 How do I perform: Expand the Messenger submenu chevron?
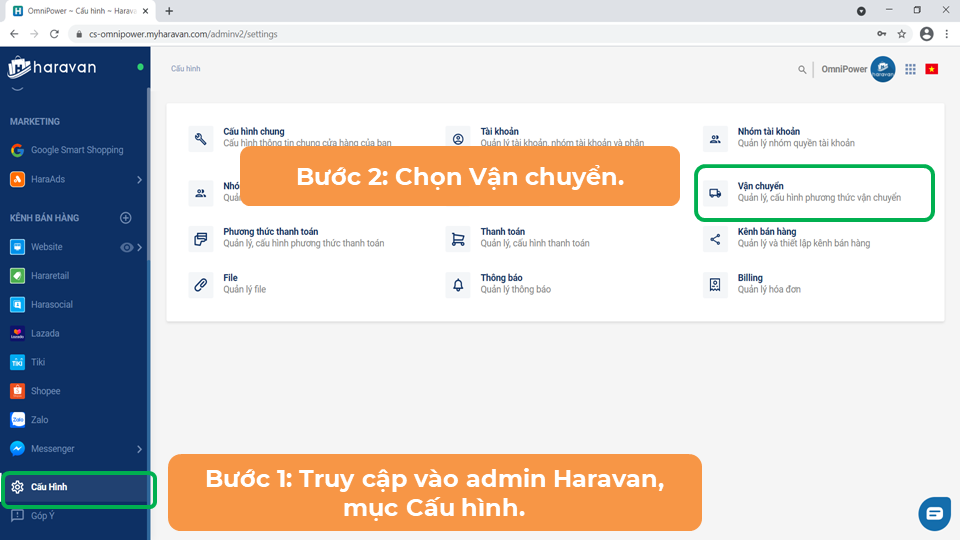140,449
